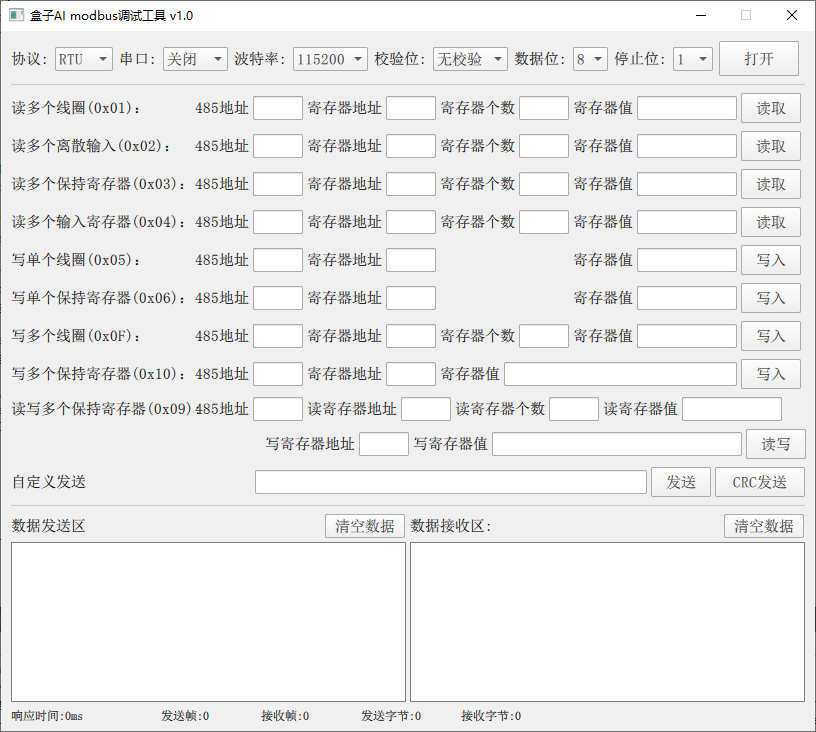Click inside the data receive text area
Image resolution: width=816 pixels, height=732 pixels.
click(x=607, y=621)
